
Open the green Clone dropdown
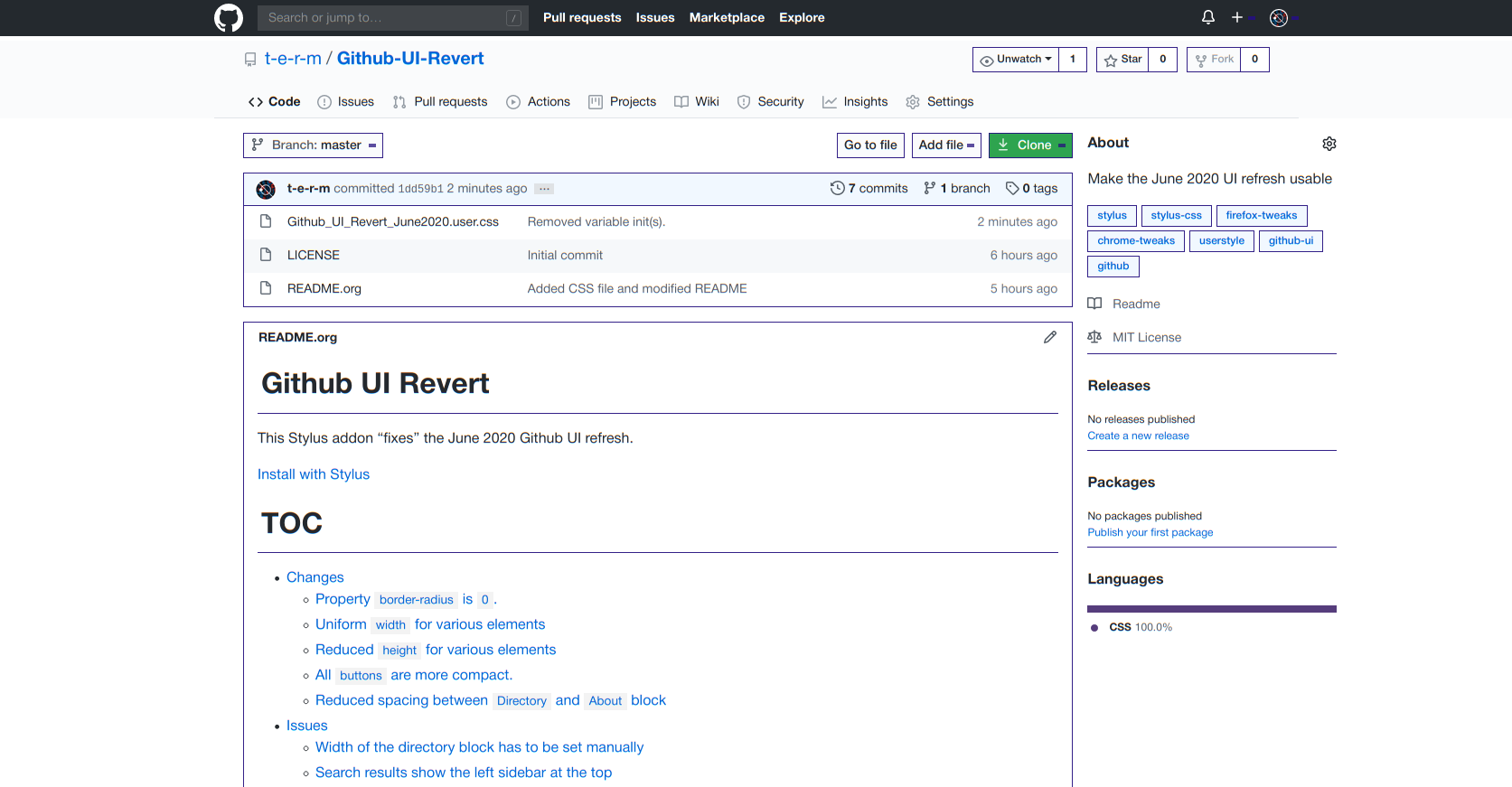[1030, 145]
